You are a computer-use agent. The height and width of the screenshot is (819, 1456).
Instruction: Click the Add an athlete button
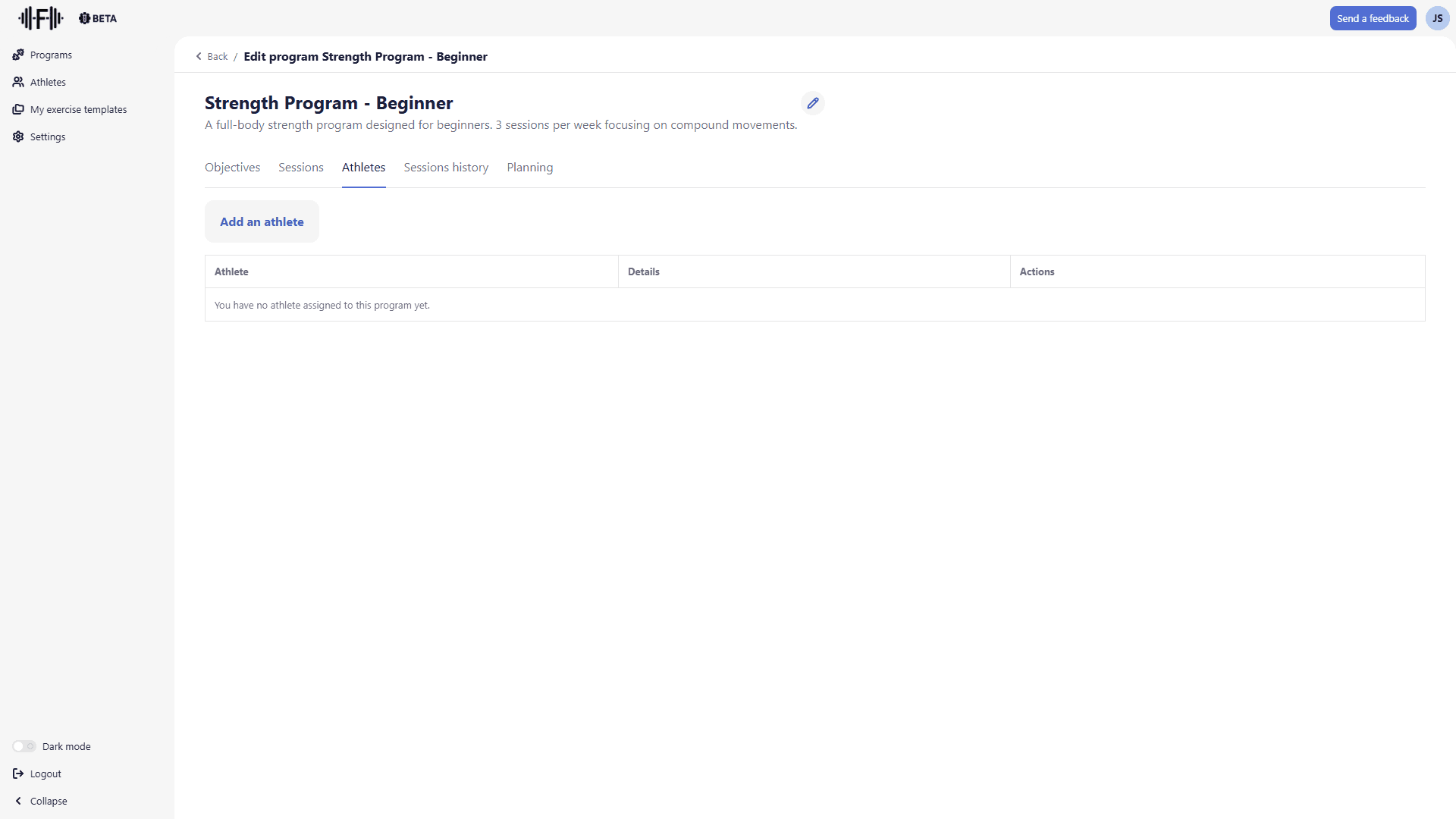pos(262,221)
